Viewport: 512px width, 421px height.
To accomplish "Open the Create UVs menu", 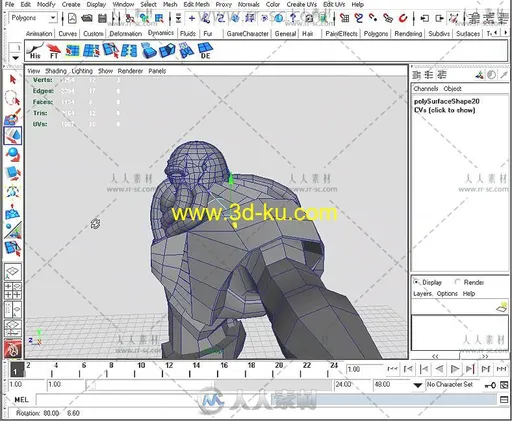I will pos(301,4).
